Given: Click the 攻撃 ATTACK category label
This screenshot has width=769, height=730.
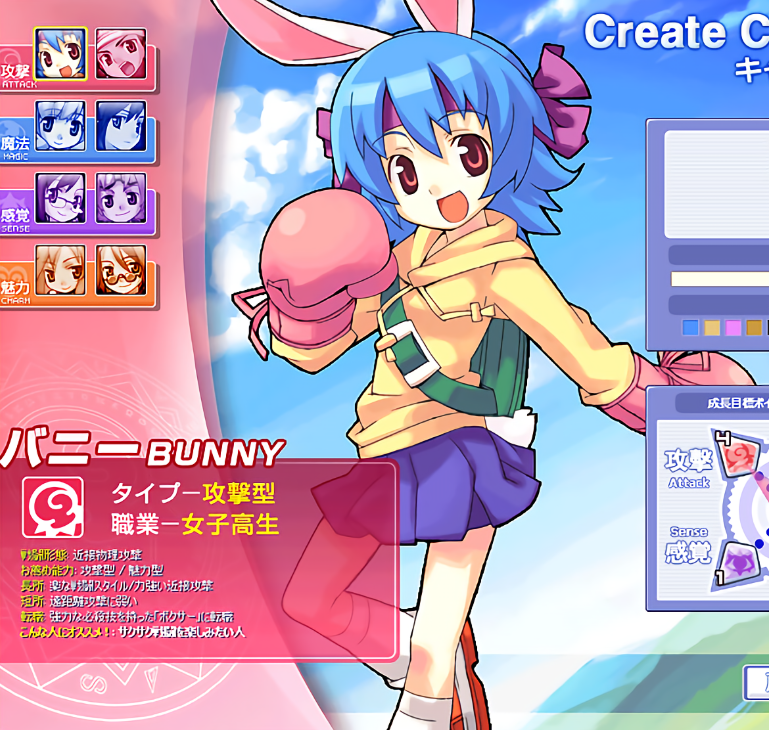Looking at the screenshot, I should 17,76.
